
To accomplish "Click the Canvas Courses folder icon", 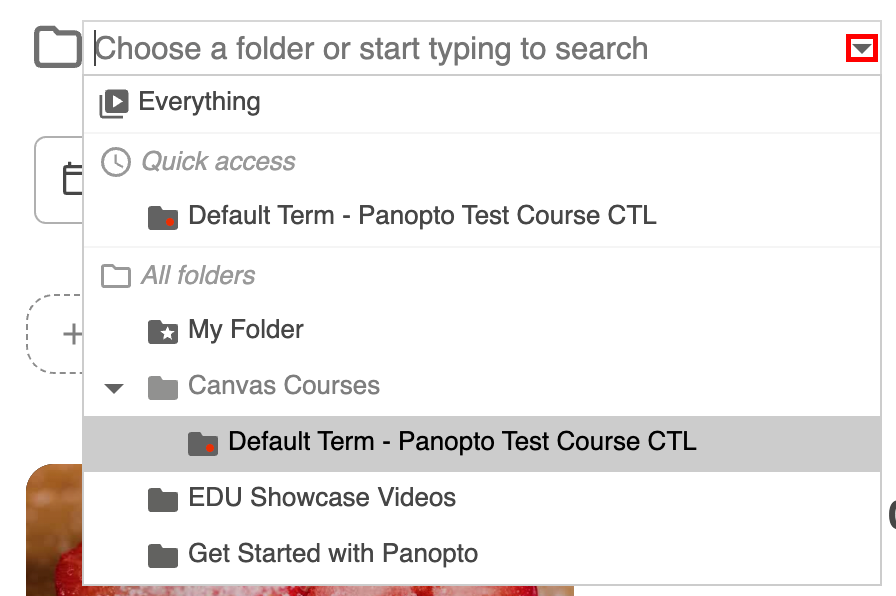I will coord(162,387).
